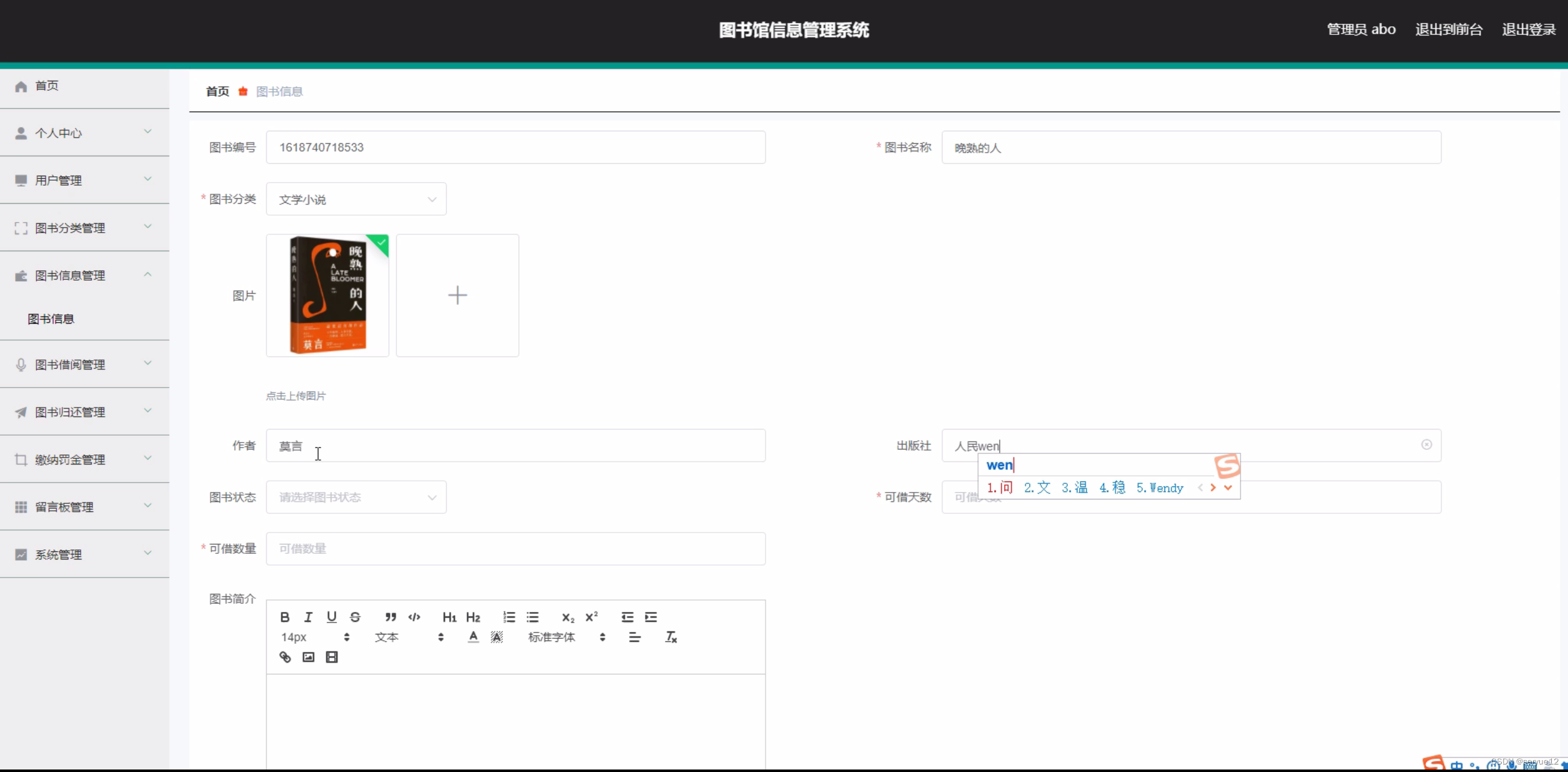Image resolution: width=1568 pixels, height=772 pixels.
Task: Apply italic formatting in 图书简介 editor
Action: pos(308,617)
